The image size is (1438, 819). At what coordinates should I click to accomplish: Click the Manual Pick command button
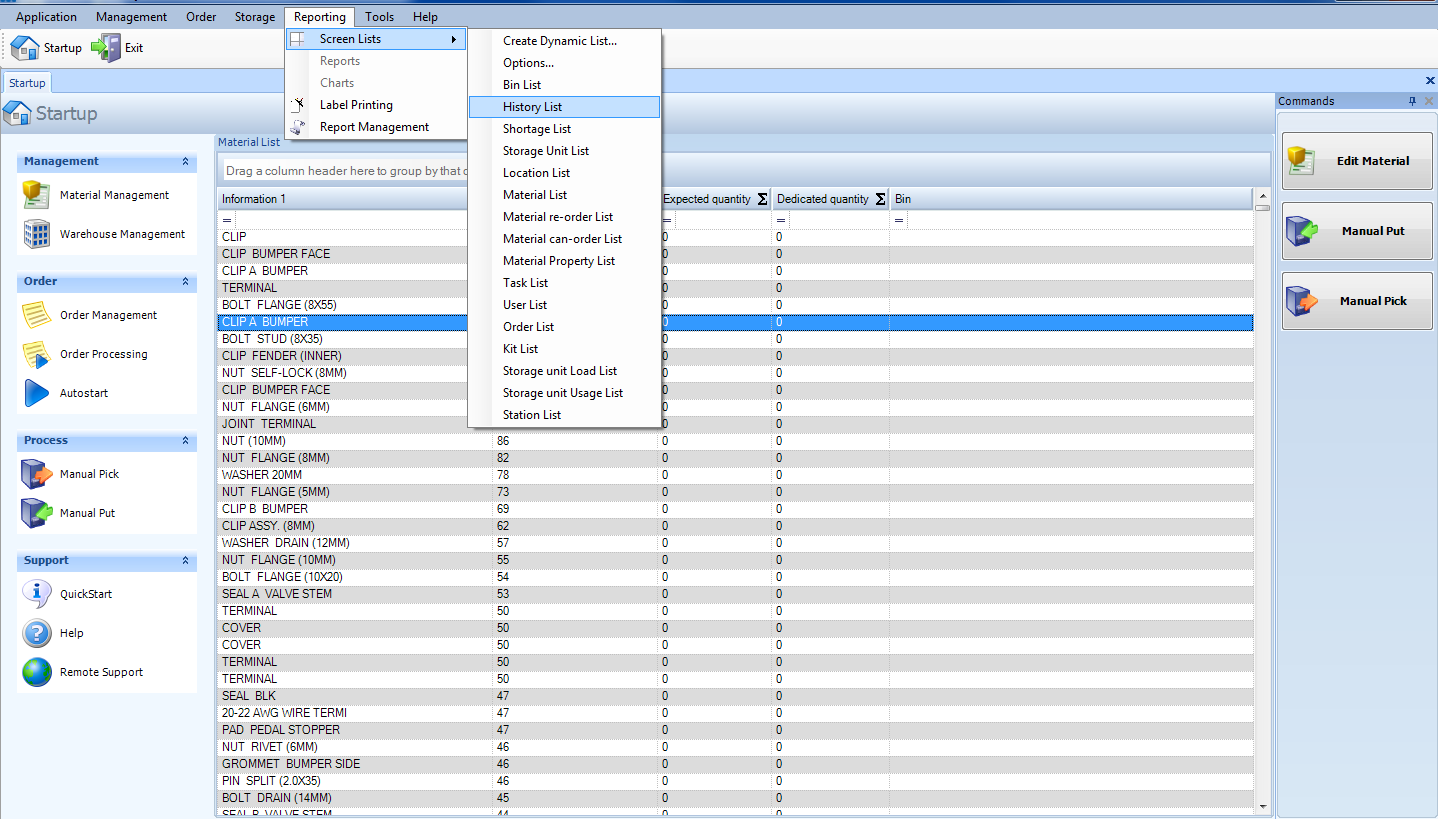[x=1357, y=301]
